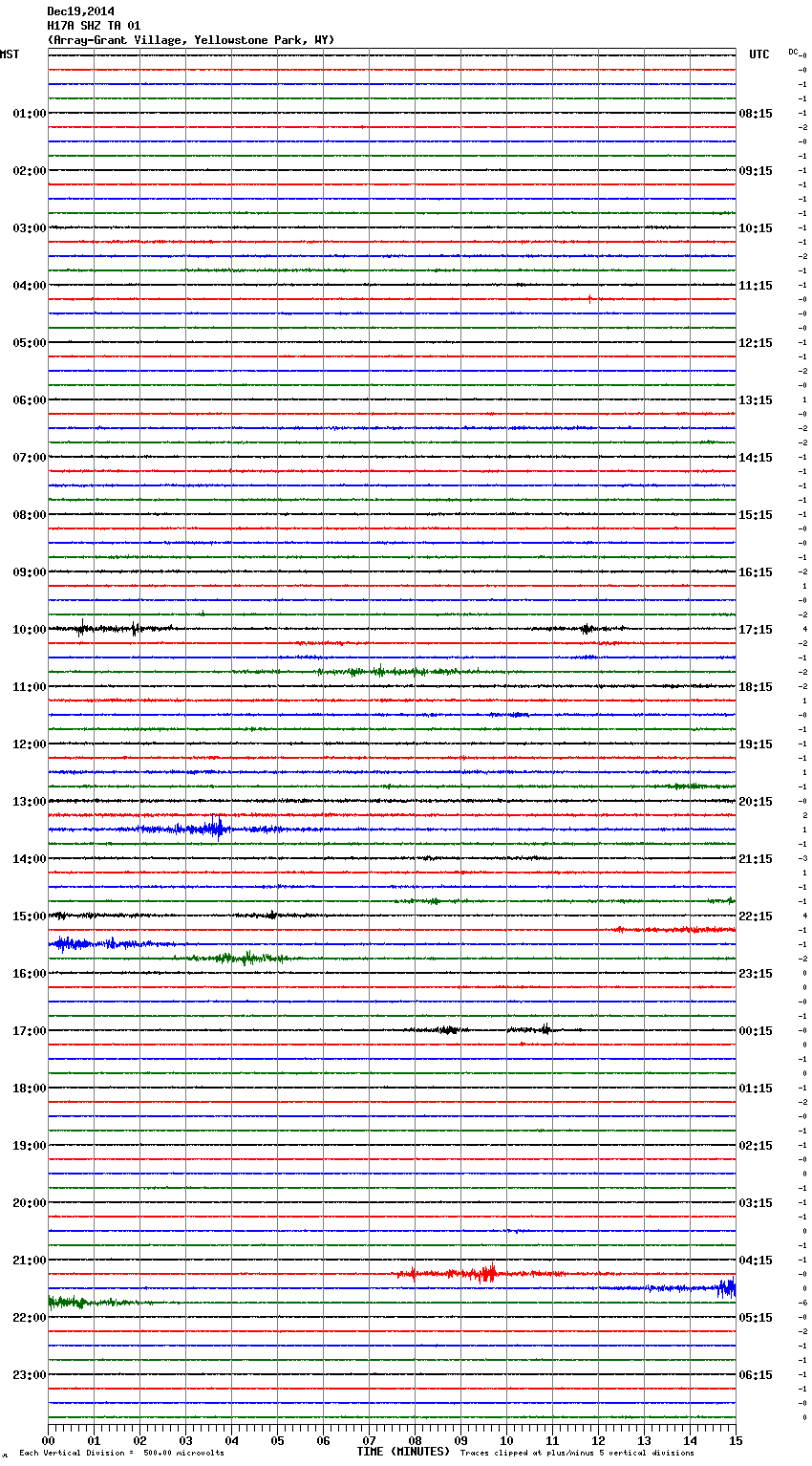The image size is (812, 1466).
Task: Click the 13:15 UTC time label
Action: click(756, 400)
